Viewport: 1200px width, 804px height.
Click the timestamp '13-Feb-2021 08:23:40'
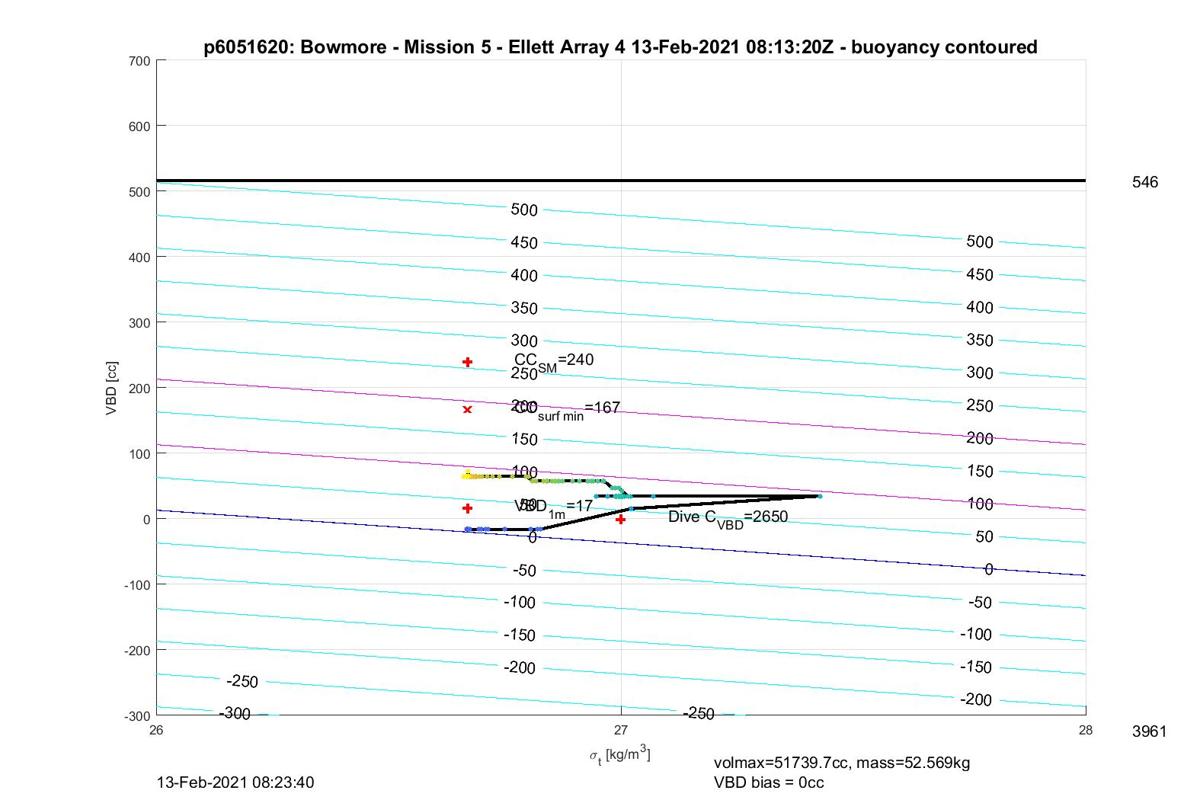pyautogui.click(x=236, y=782)
